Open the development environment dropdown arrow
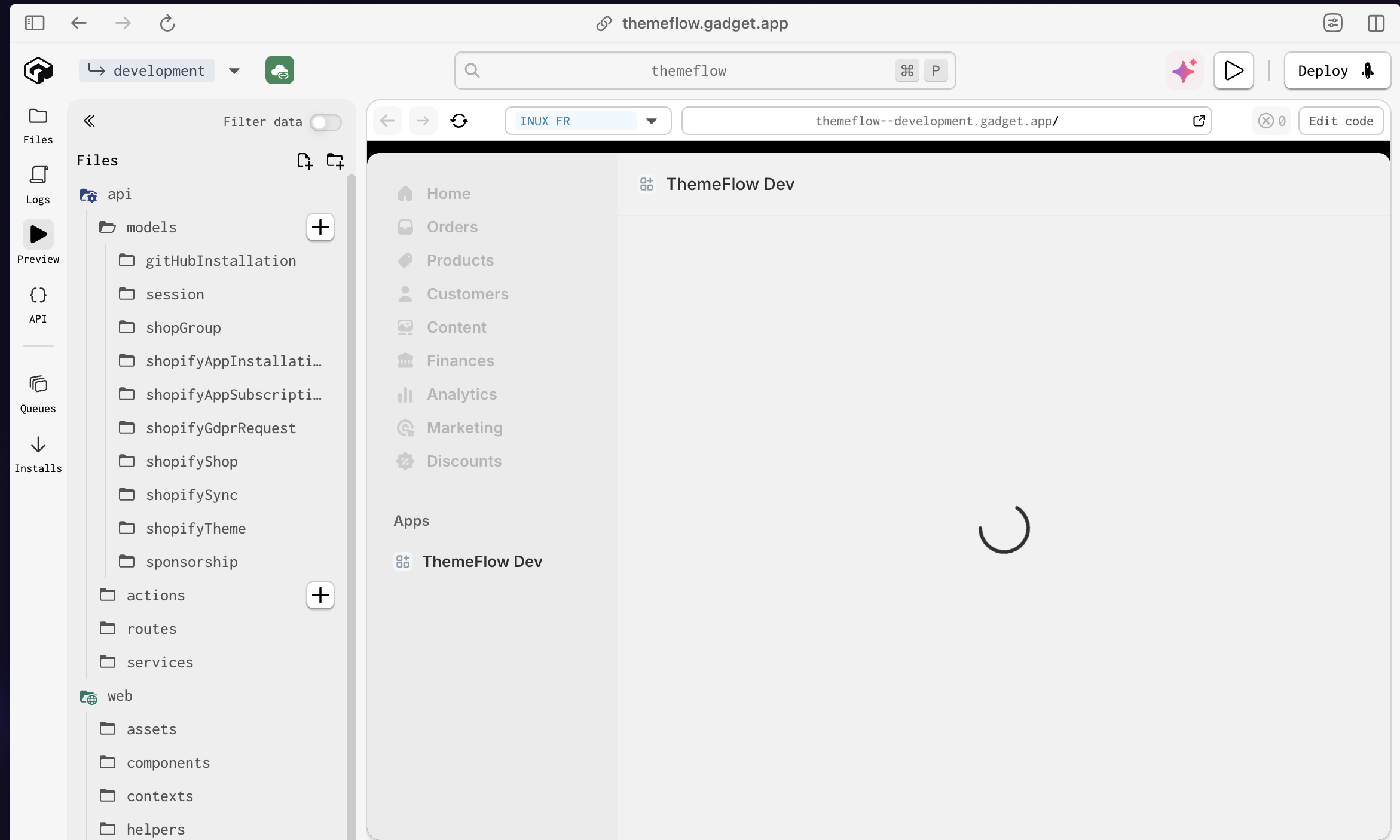1400x840 pixels. coord(234,71)
